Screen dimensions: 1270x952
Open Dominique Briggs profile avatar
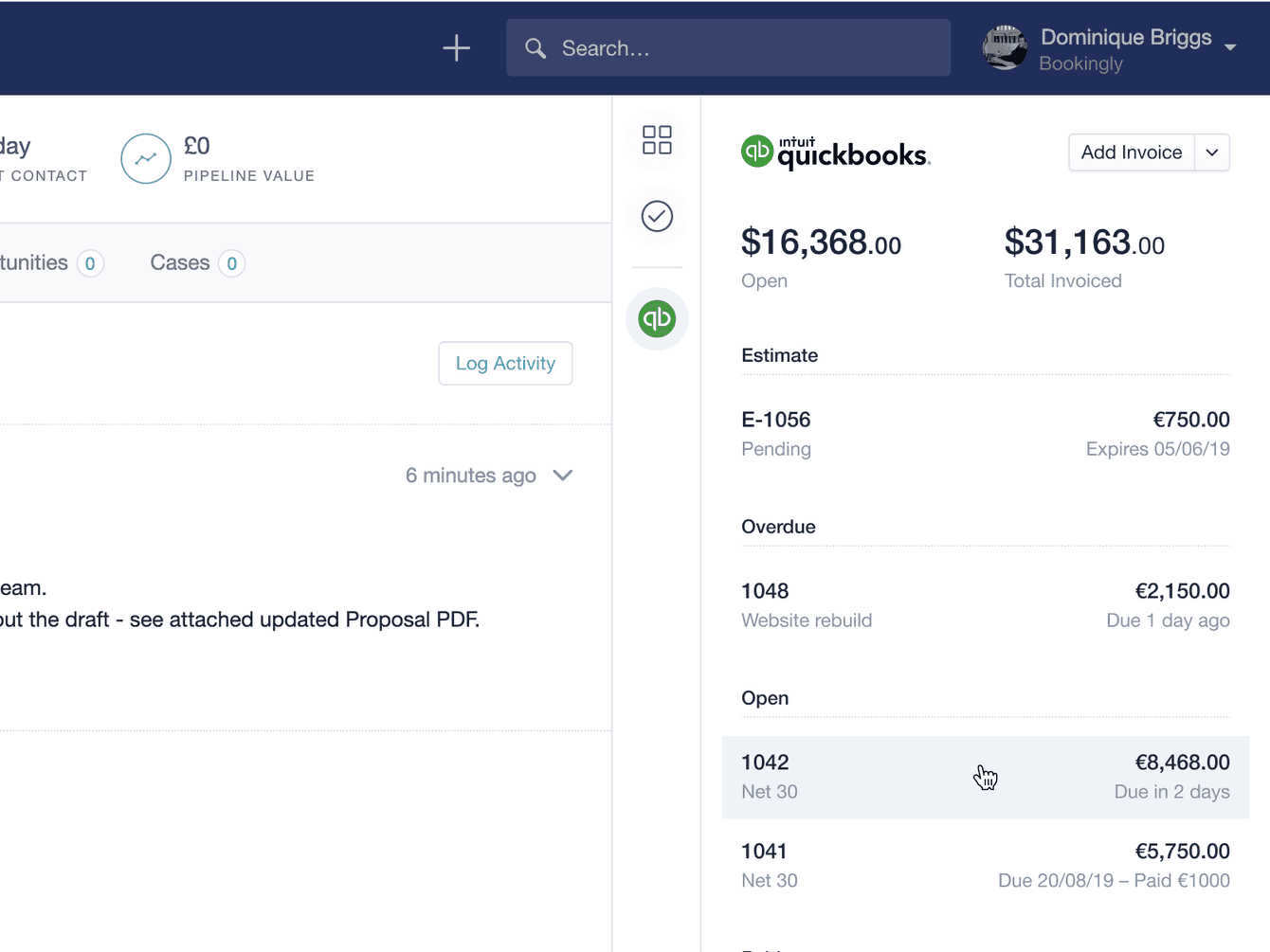1005,47
